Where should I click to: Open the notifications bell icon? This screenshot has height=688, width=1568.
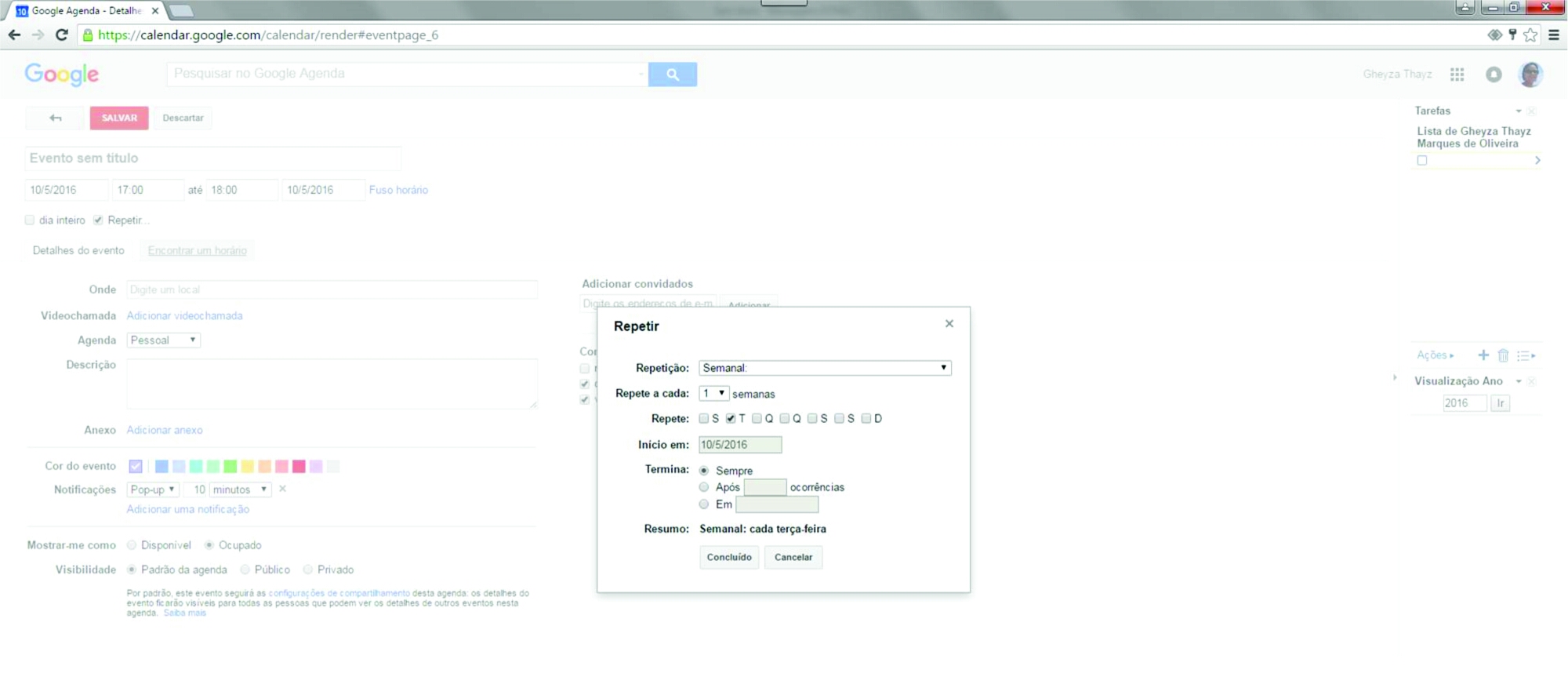(x=1494, y=75)
